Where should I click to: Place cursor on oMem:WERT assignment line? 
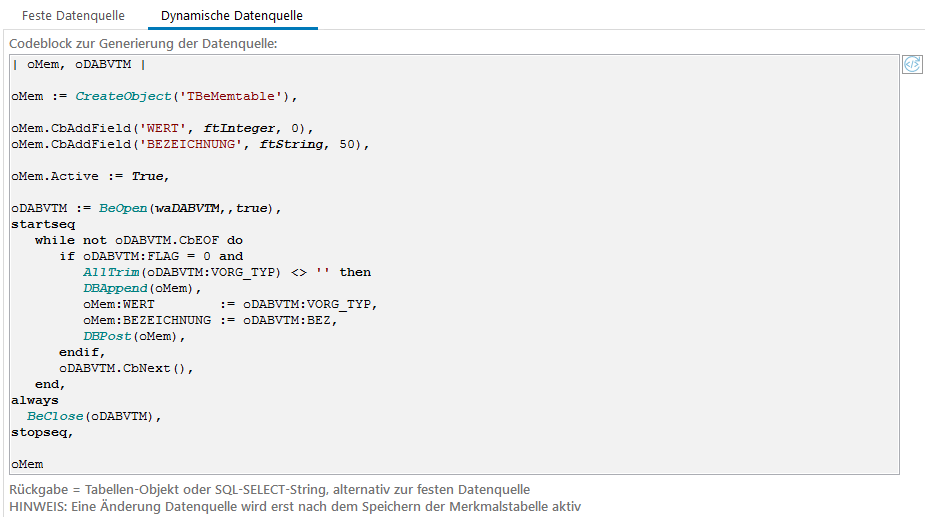tap(230, 305)
